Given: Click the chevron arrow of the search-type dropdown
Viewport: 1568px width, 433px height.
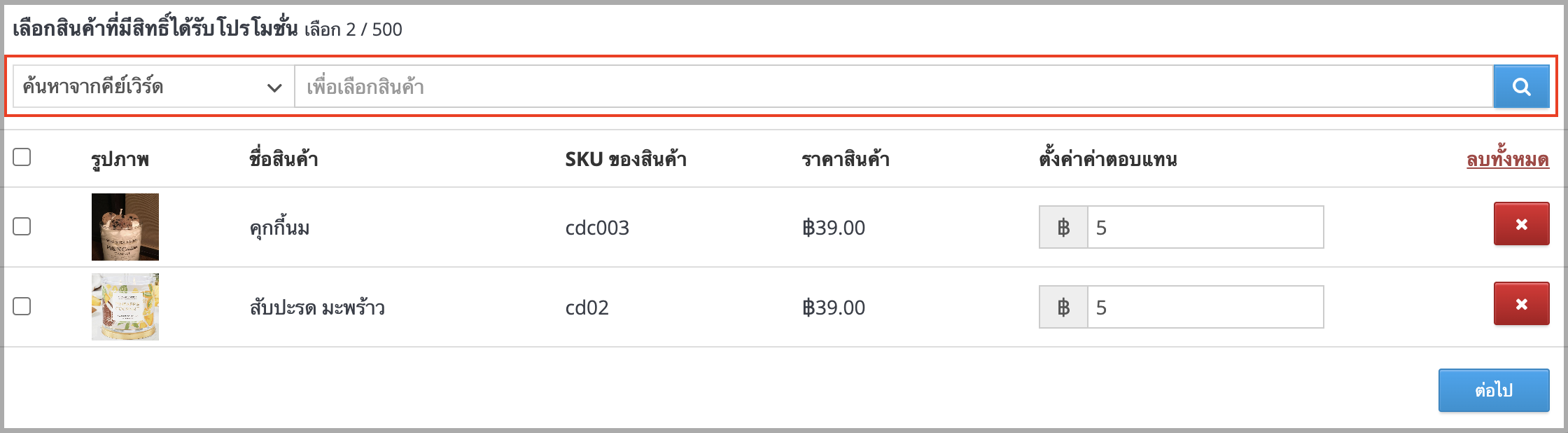Looking at the screenshot, I should tap(274, 88).
